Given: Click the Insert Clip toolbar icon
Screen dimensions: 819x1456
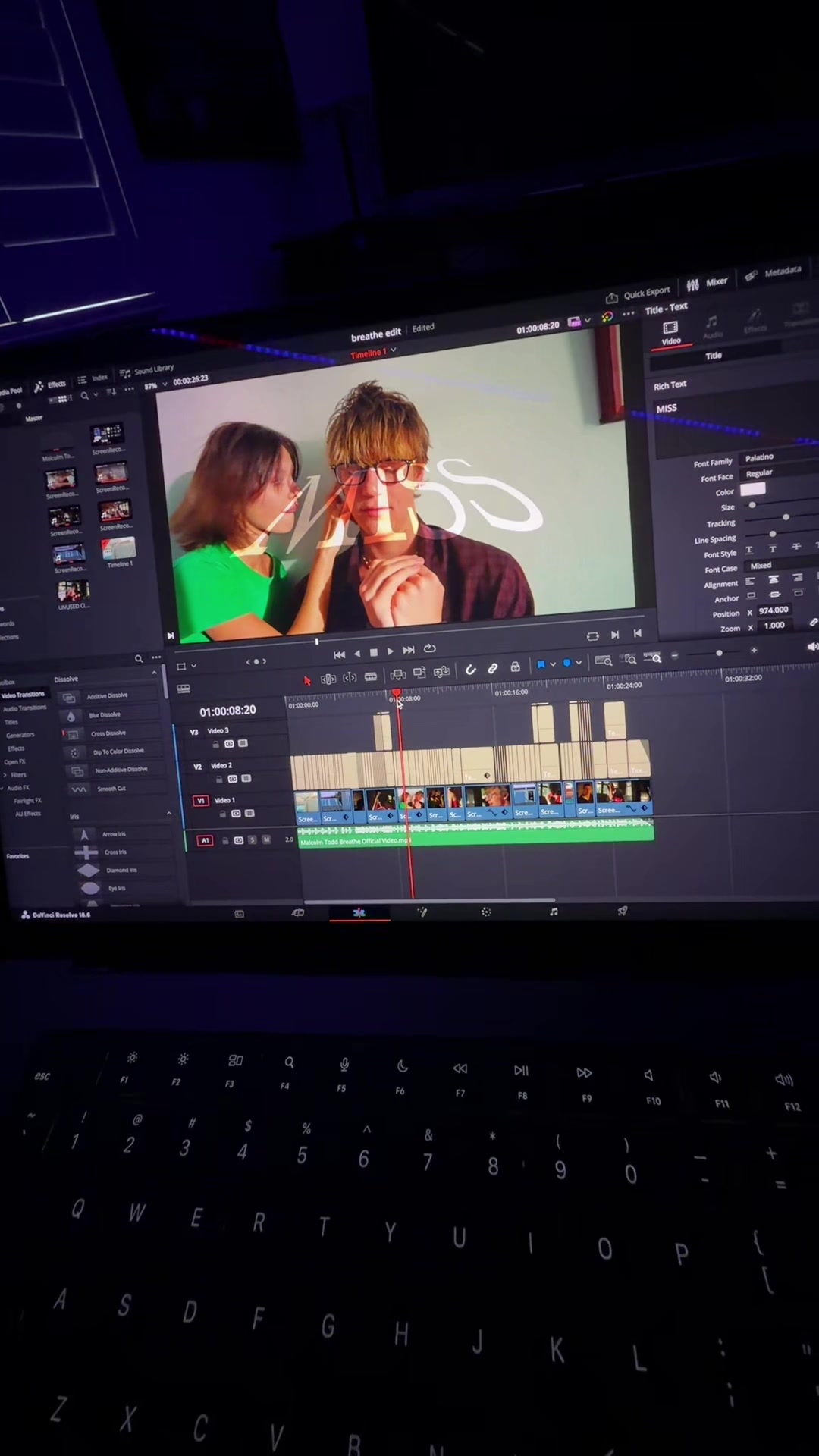Looking at the screenshot, I should click(x=397, y=674).
